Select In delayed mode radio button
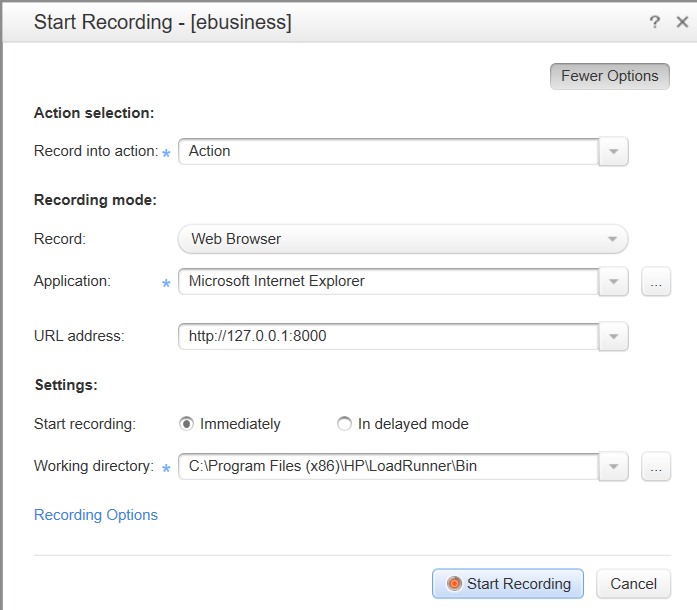The image size is (697, 610). [x=344, y=424]
